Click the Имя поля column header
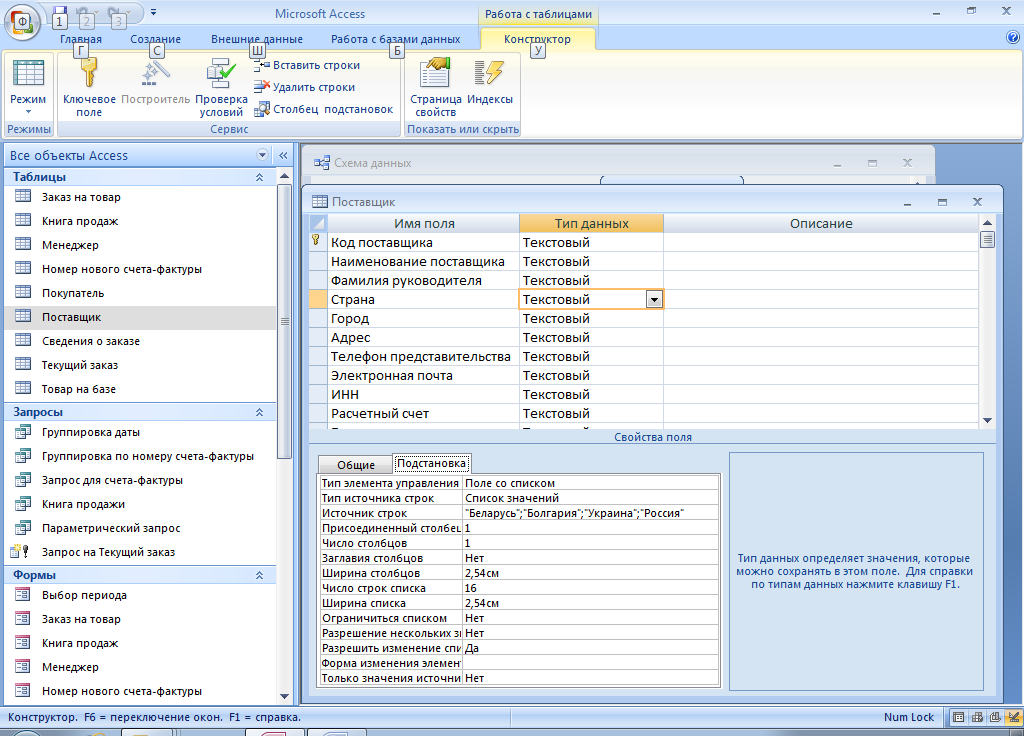Screen dimensions: 1024x736 [424, 223]
